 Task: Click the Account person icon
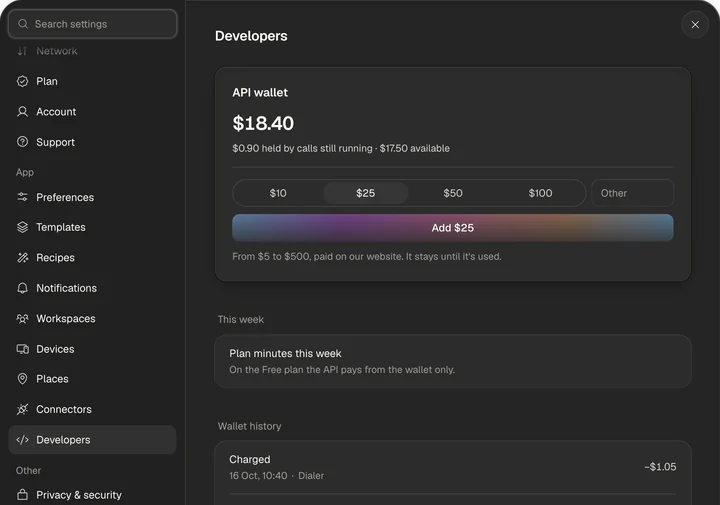[x=22, y=112]
